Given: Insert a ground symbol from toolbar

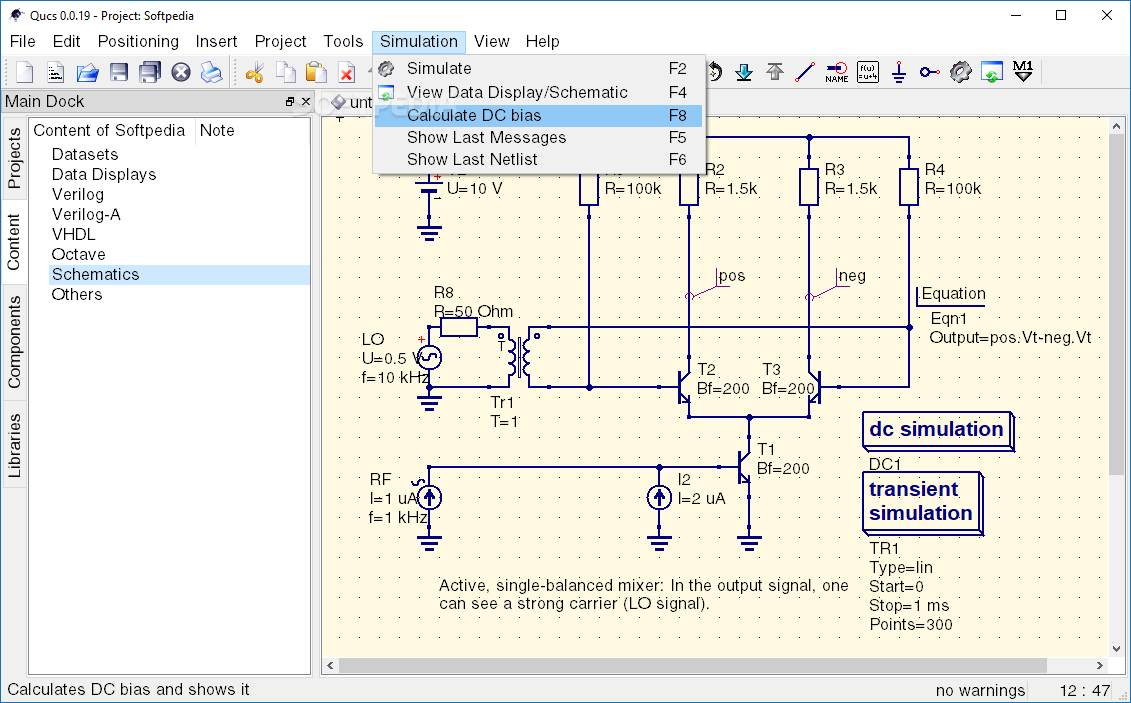Looking at the screenshot, I should click(x=899, y=72).
